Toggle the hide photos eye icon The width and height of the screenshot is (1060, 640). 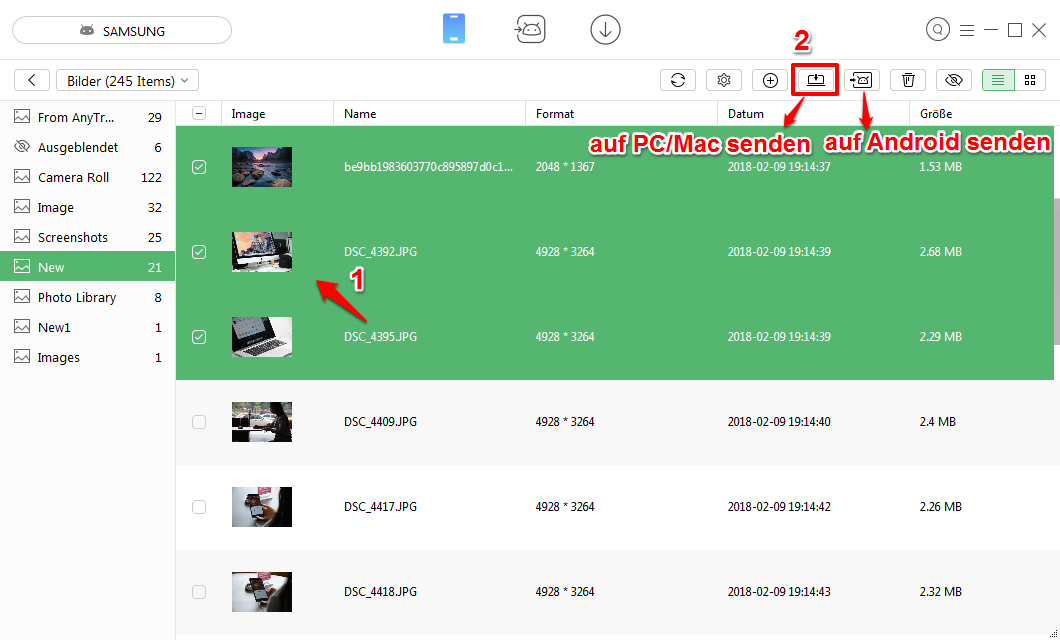(954, 81)
